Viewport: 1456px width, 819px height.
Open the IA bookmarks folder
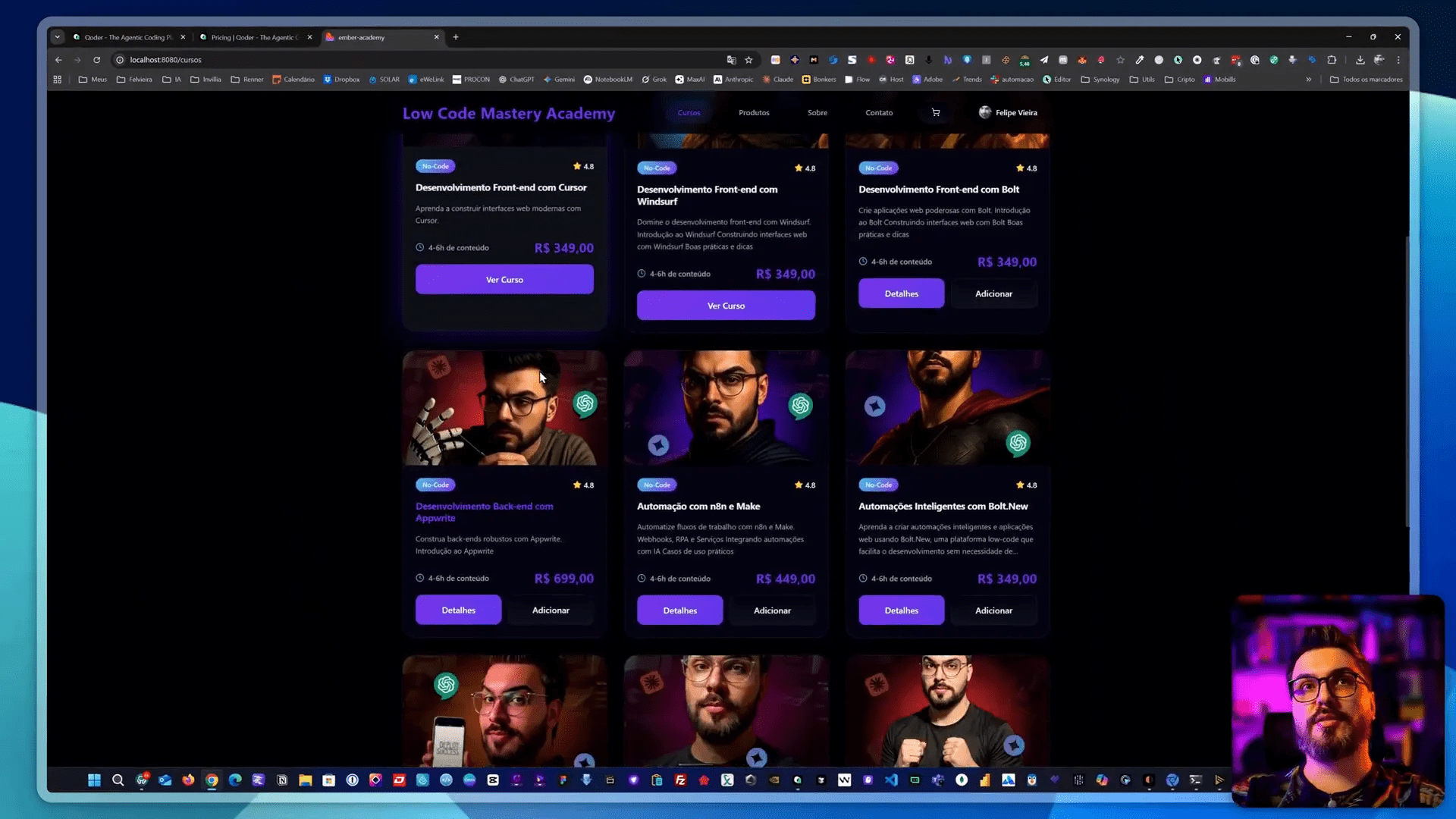pyautogui.click(x=171, y=79)
